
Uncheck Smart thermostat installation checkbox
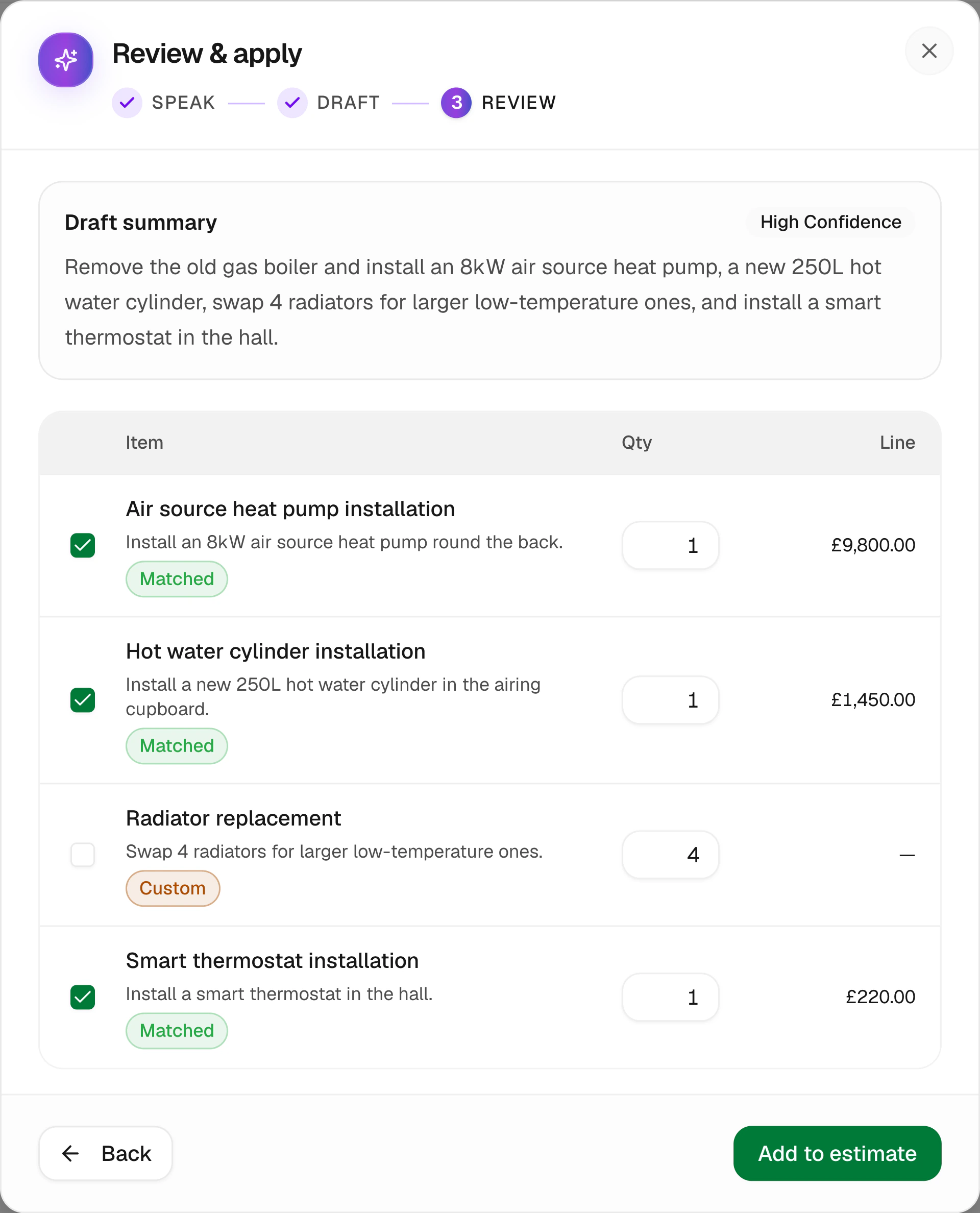coord(82,997)
